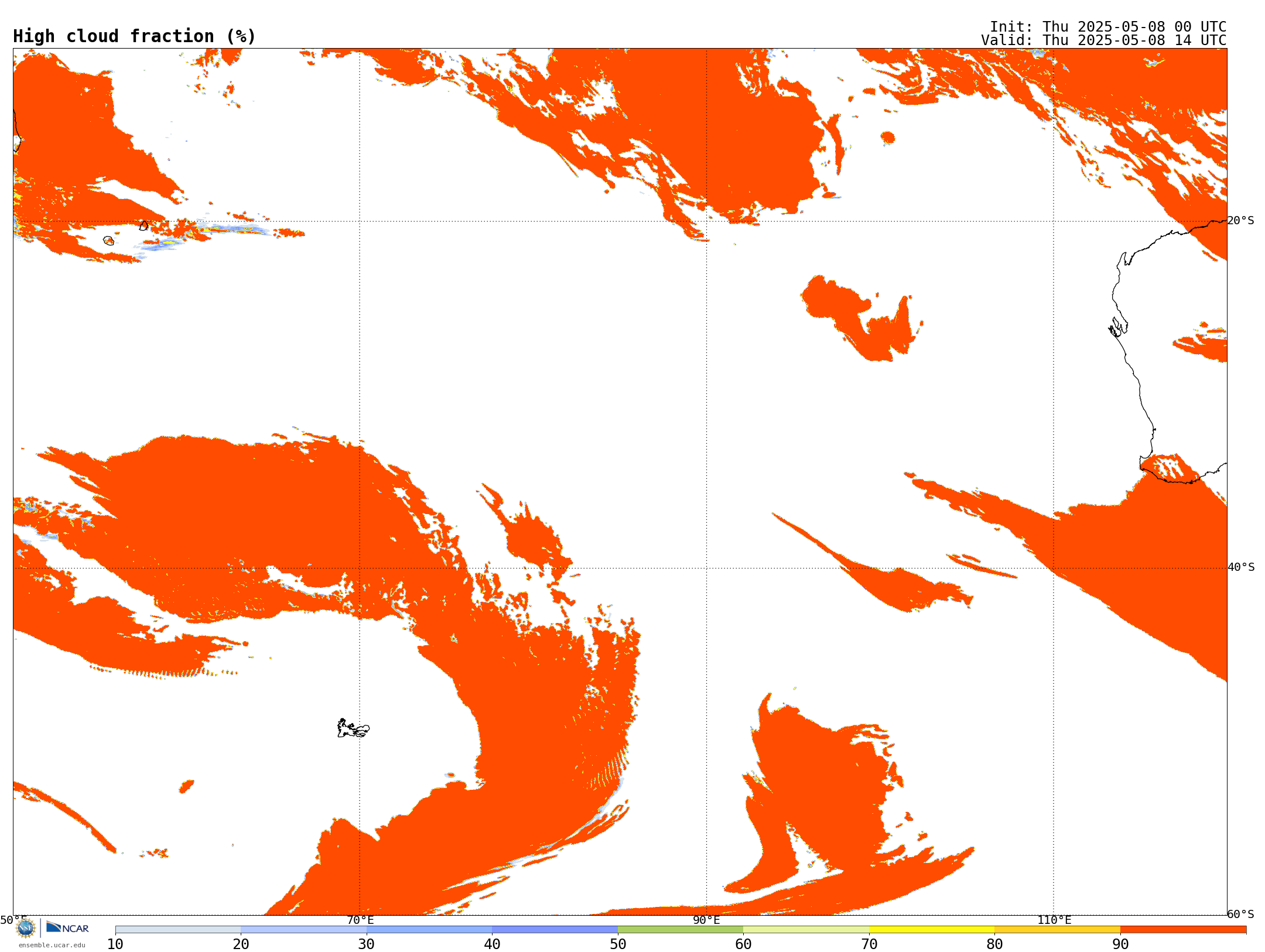Click the 70°E longitude label
This screenshot has width=1265, height=952.
point(360,920)
